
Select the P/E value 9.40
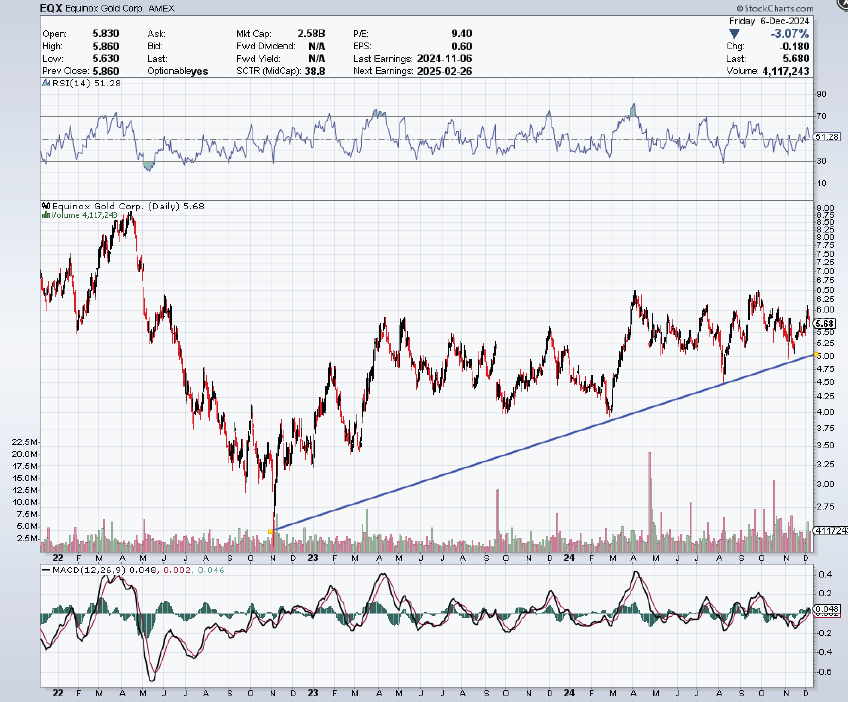click(462, 34)
